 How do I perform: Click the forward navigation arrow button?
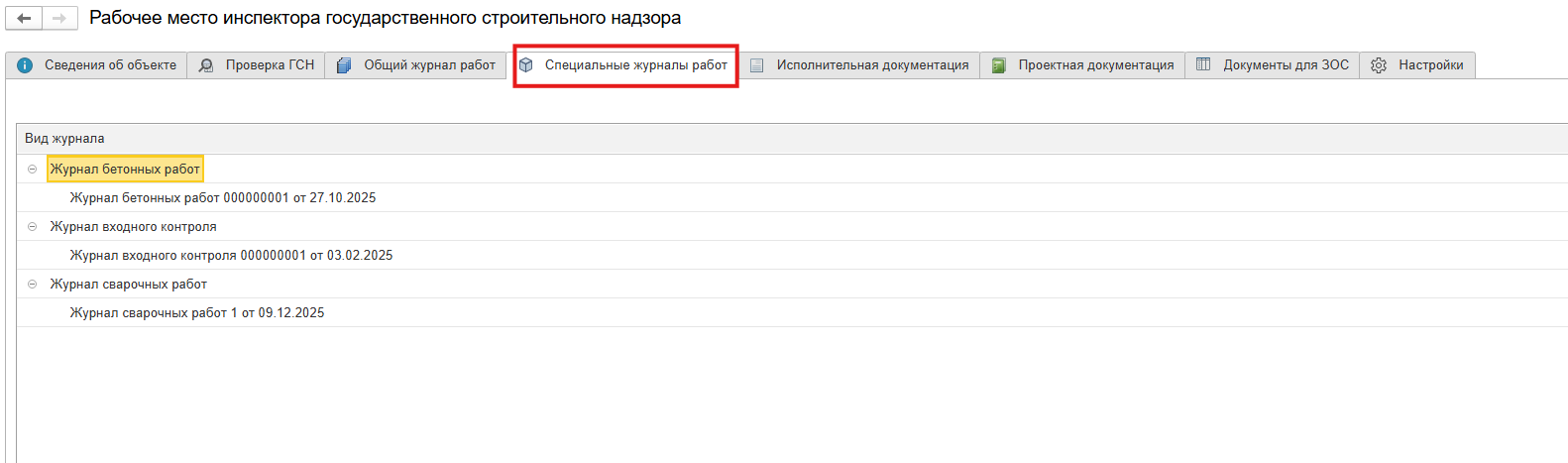point(59,19)
